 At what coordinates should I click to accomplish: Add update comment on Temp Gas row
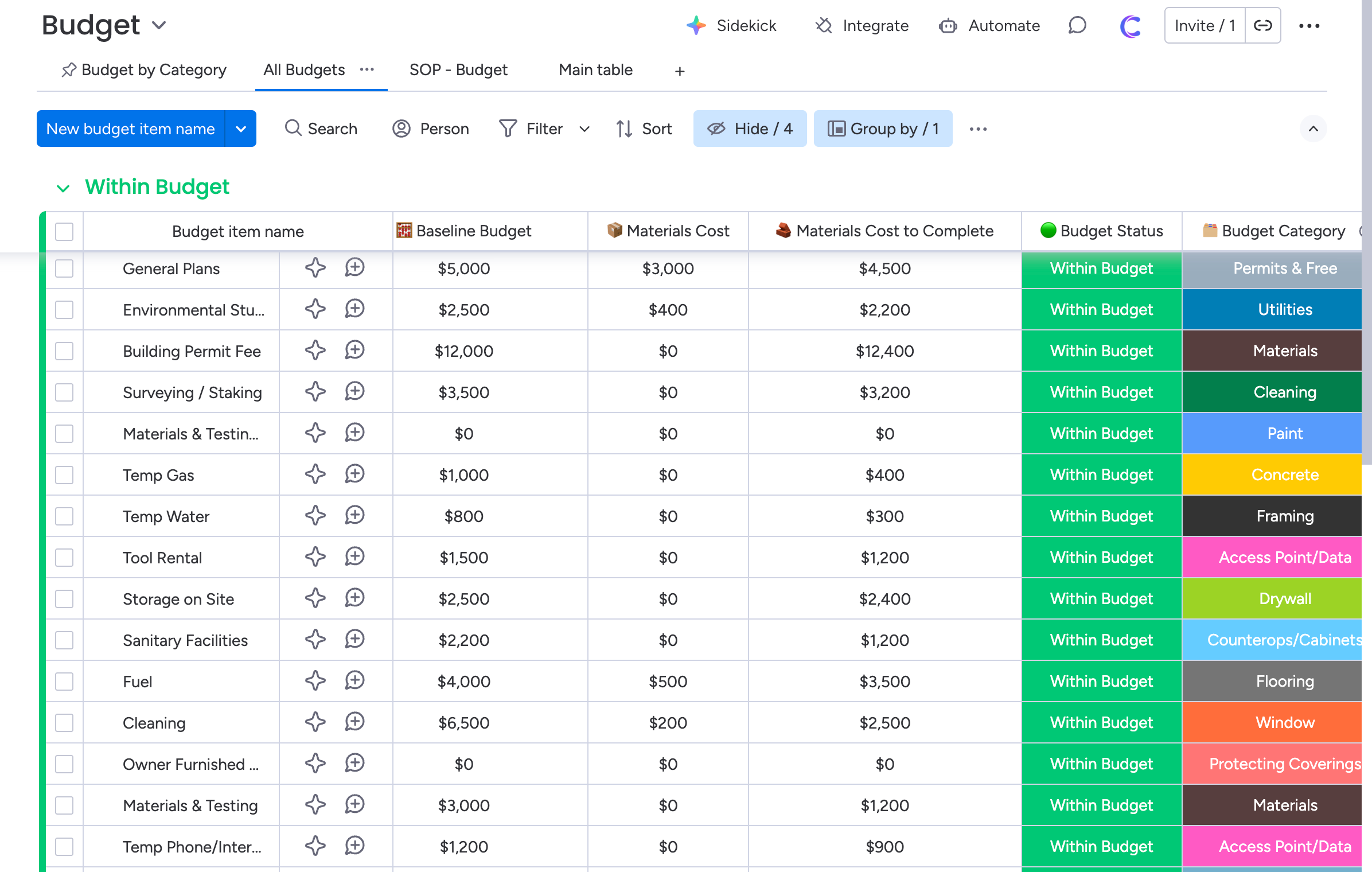click(355, 474)
